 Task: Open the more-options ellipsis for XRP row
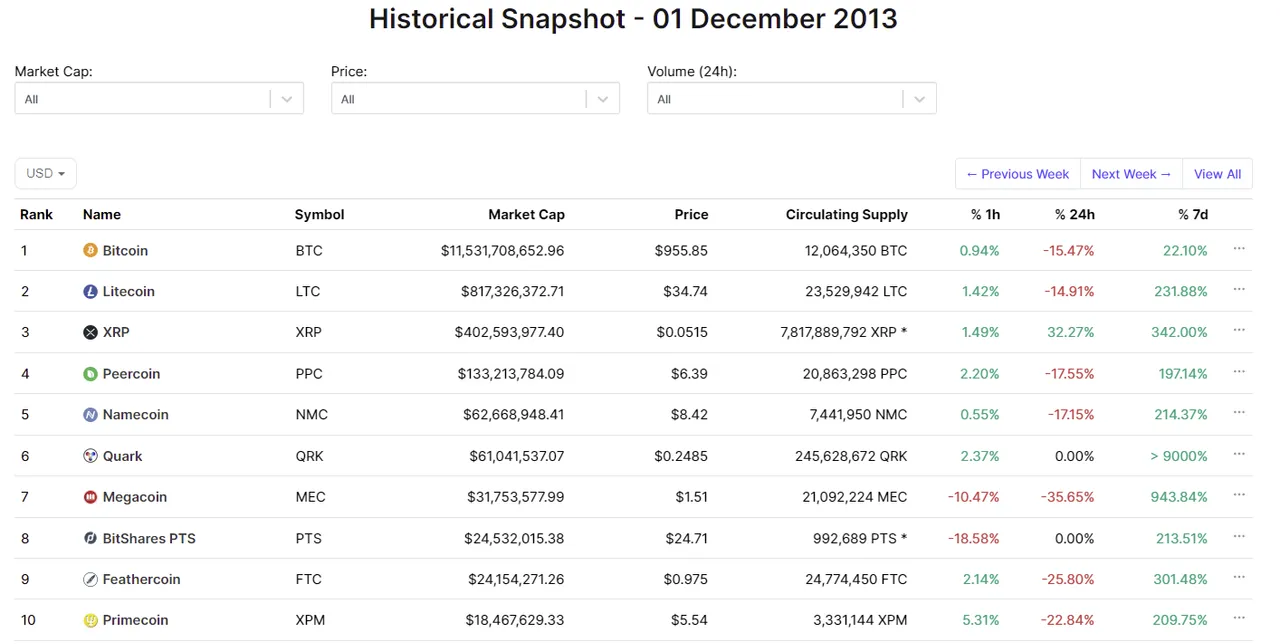(x=1239, y=331)
